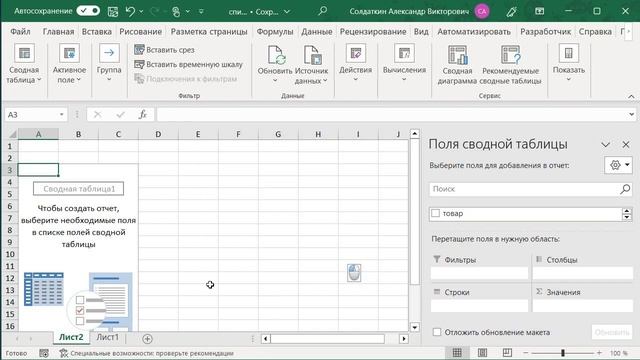Viewport: 640px width, 360px height.
Task: Check the товар field checkbox
Action: pos(436,213)
